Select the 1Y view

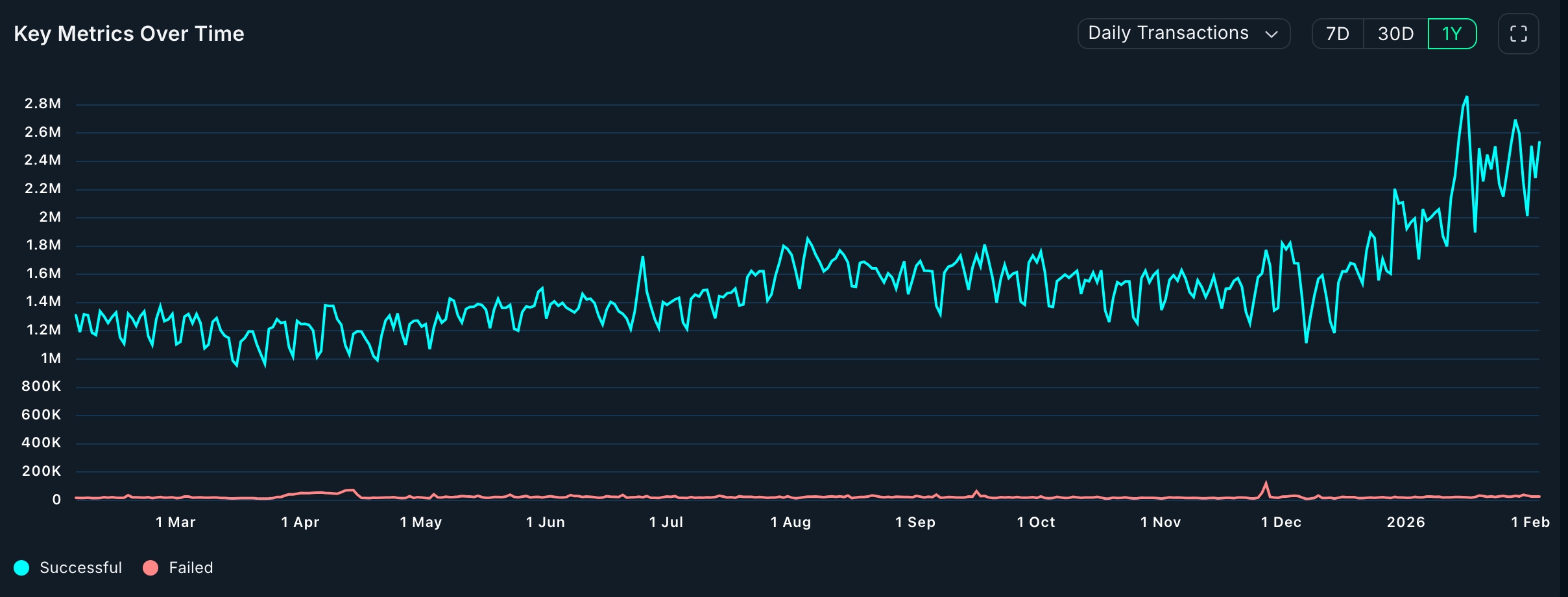(x=1453, y=33)
